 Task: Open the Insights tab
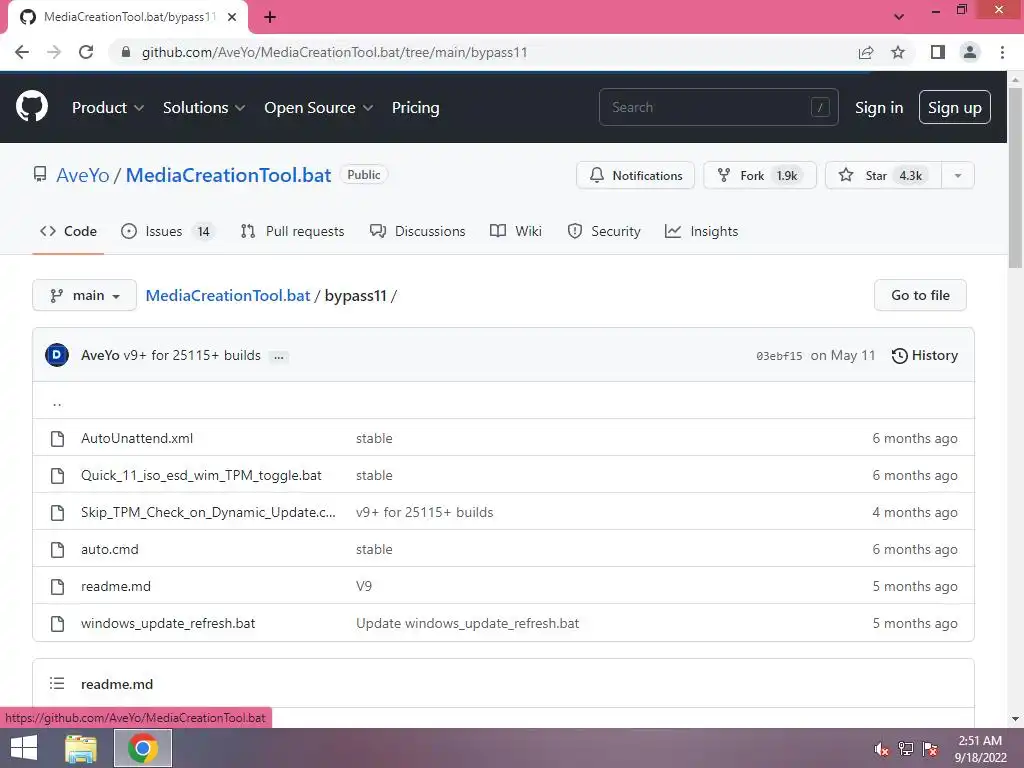pos(701,231)
